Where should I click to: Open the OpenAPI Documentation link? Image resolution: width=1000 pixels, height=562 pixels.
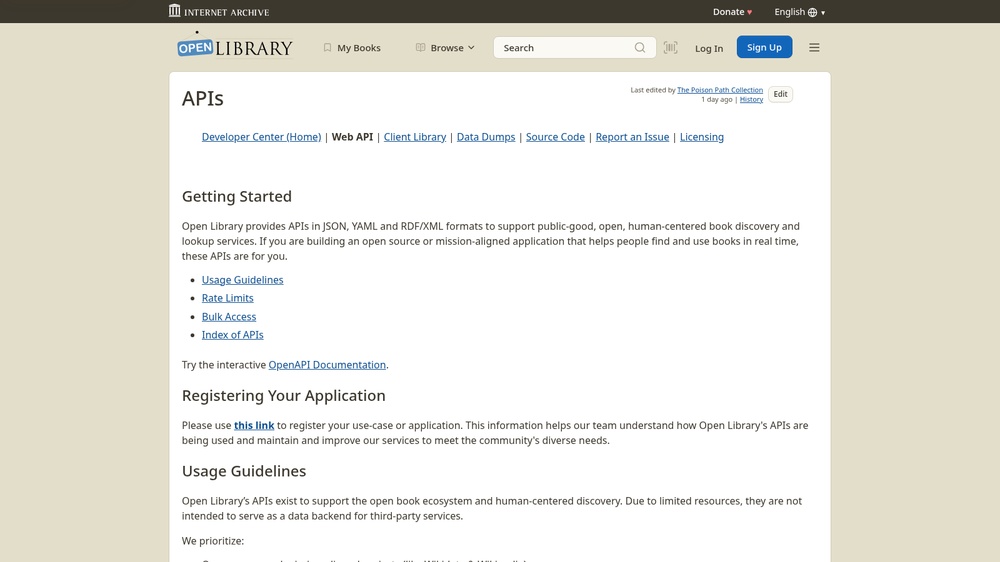coord(327,365)
